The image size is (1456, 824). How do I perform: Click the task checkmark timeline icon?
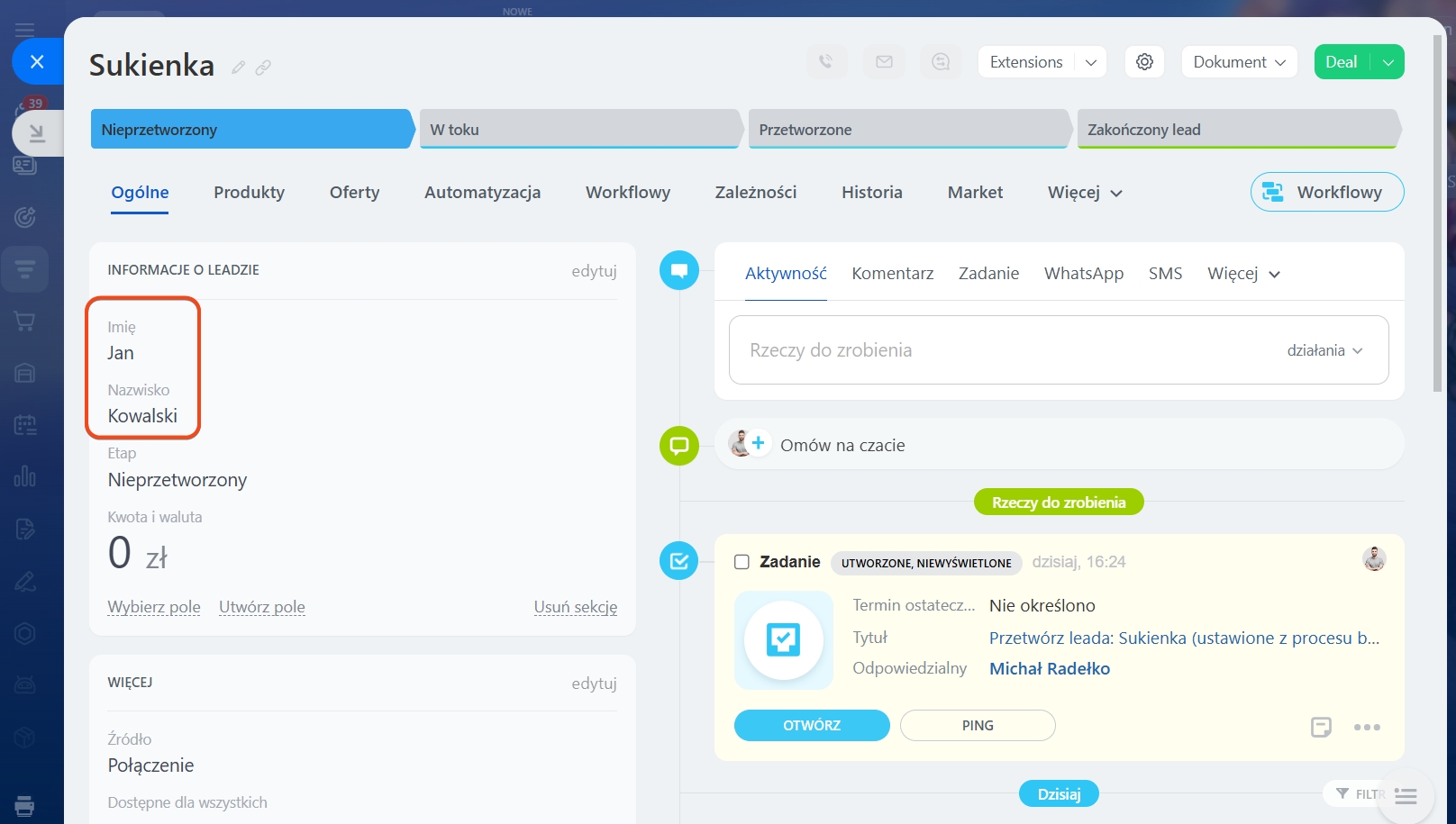(x=679, y=560)
